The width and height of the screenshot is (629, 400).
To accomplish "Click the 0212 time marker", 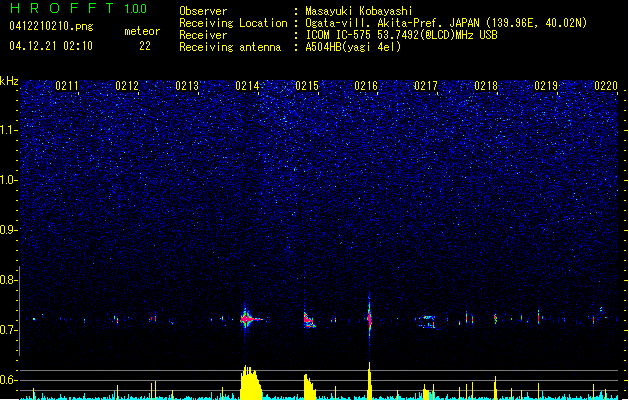I will click(127, 86).
